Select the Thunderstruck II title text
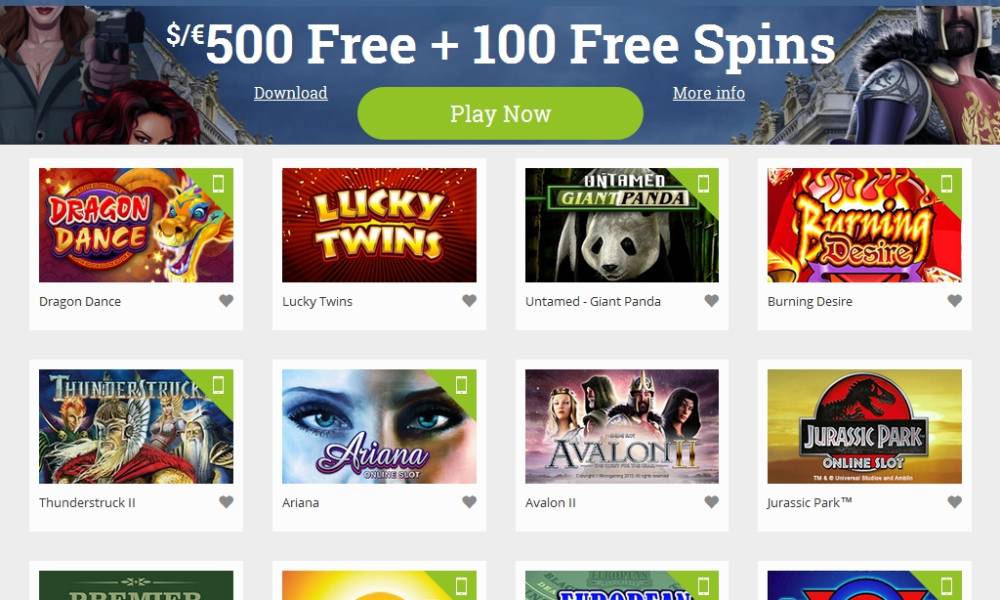The image size is (1000, 600). 87,502
